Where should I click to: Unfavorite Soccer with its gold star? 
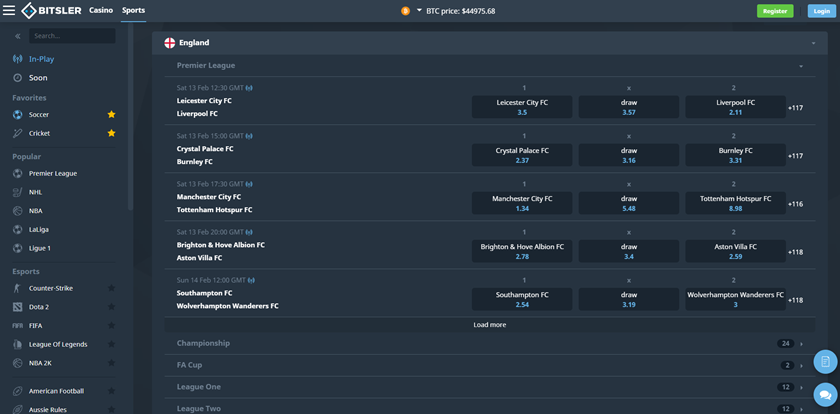click(x=111, y=115)
